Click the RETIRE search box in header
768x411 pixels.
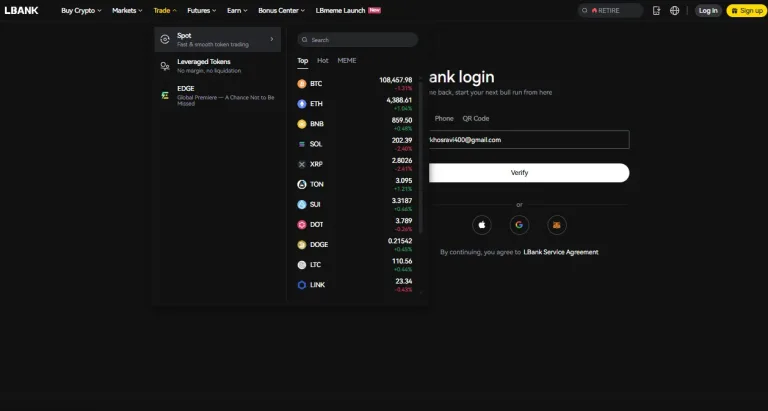[610, 10]
